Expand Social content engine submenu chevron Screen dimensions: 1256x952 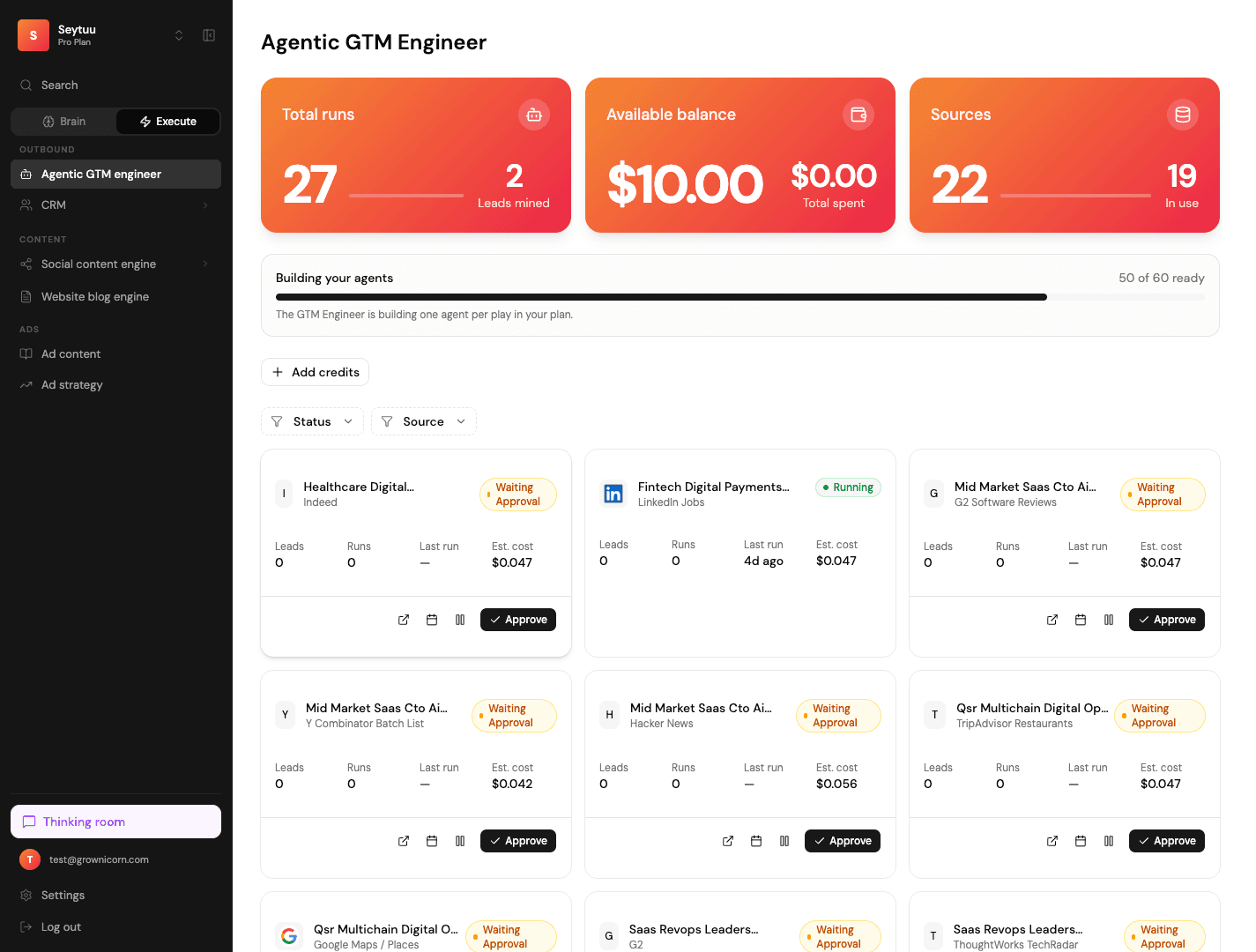click(205, 264)
